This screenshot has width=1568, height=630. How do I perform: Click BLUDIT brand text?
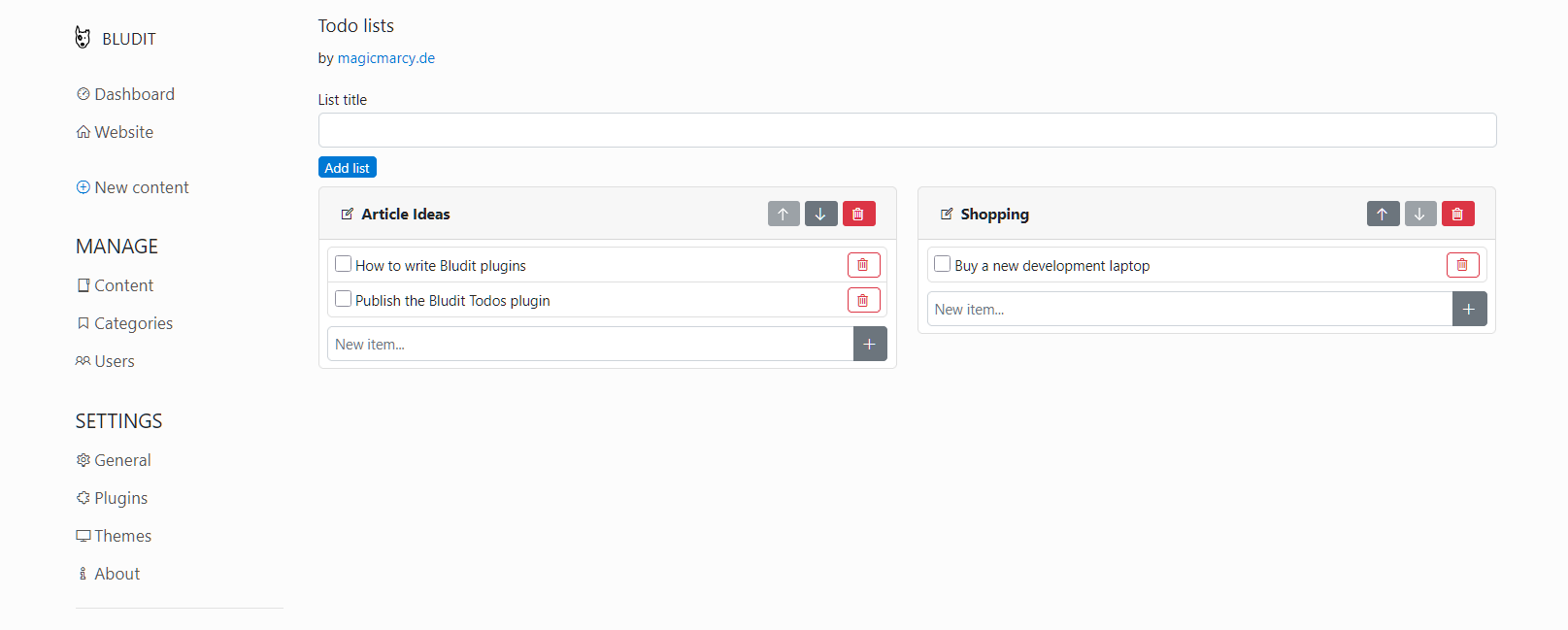click(x=129, y=39)
